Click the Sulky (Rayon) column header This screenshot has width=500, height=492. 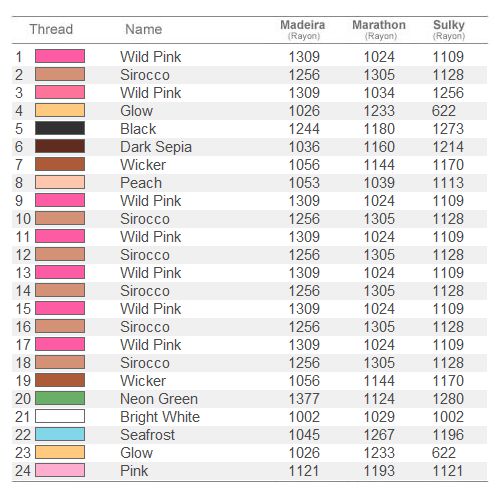pos(449,30)
